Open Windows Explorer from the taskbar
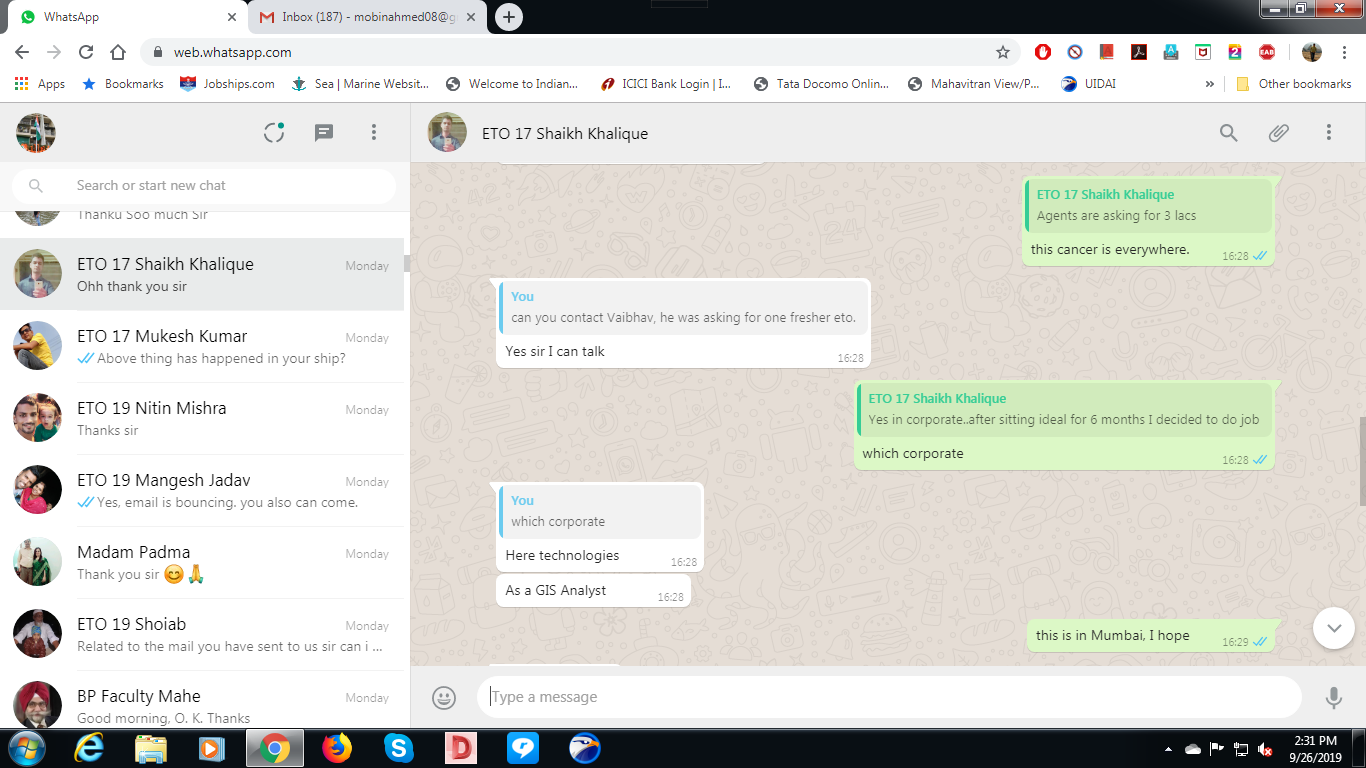The height and width of the screenshot is (768, 1366). [151, 748]
